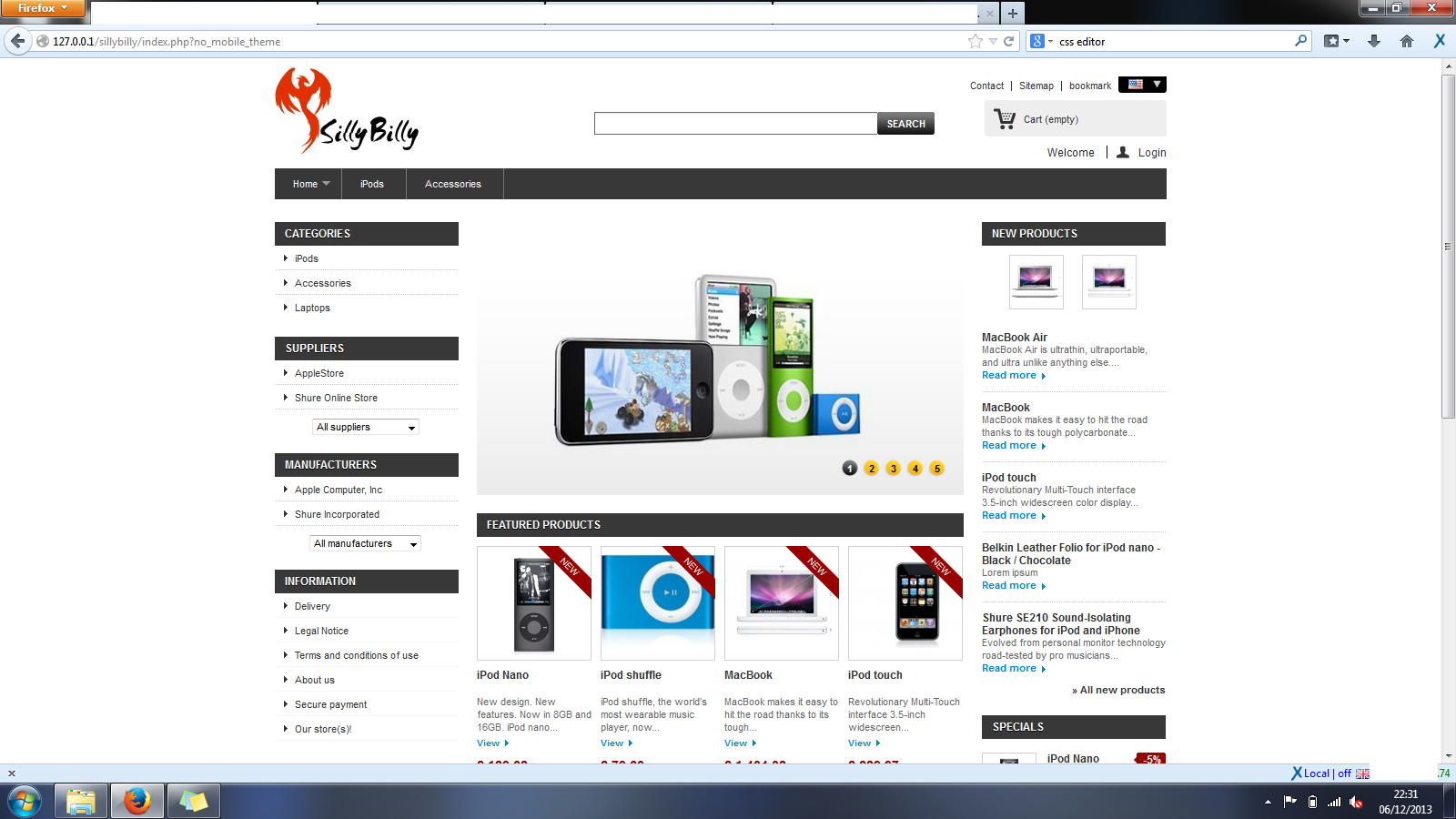Open the All suppliers dropdown
Screen dimensions: 1456x819
366,427
